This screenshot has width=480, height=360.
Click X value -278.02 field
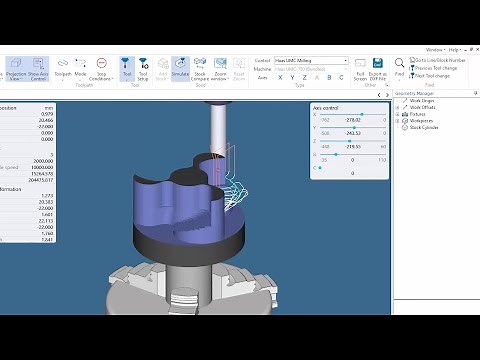[353, 120]
